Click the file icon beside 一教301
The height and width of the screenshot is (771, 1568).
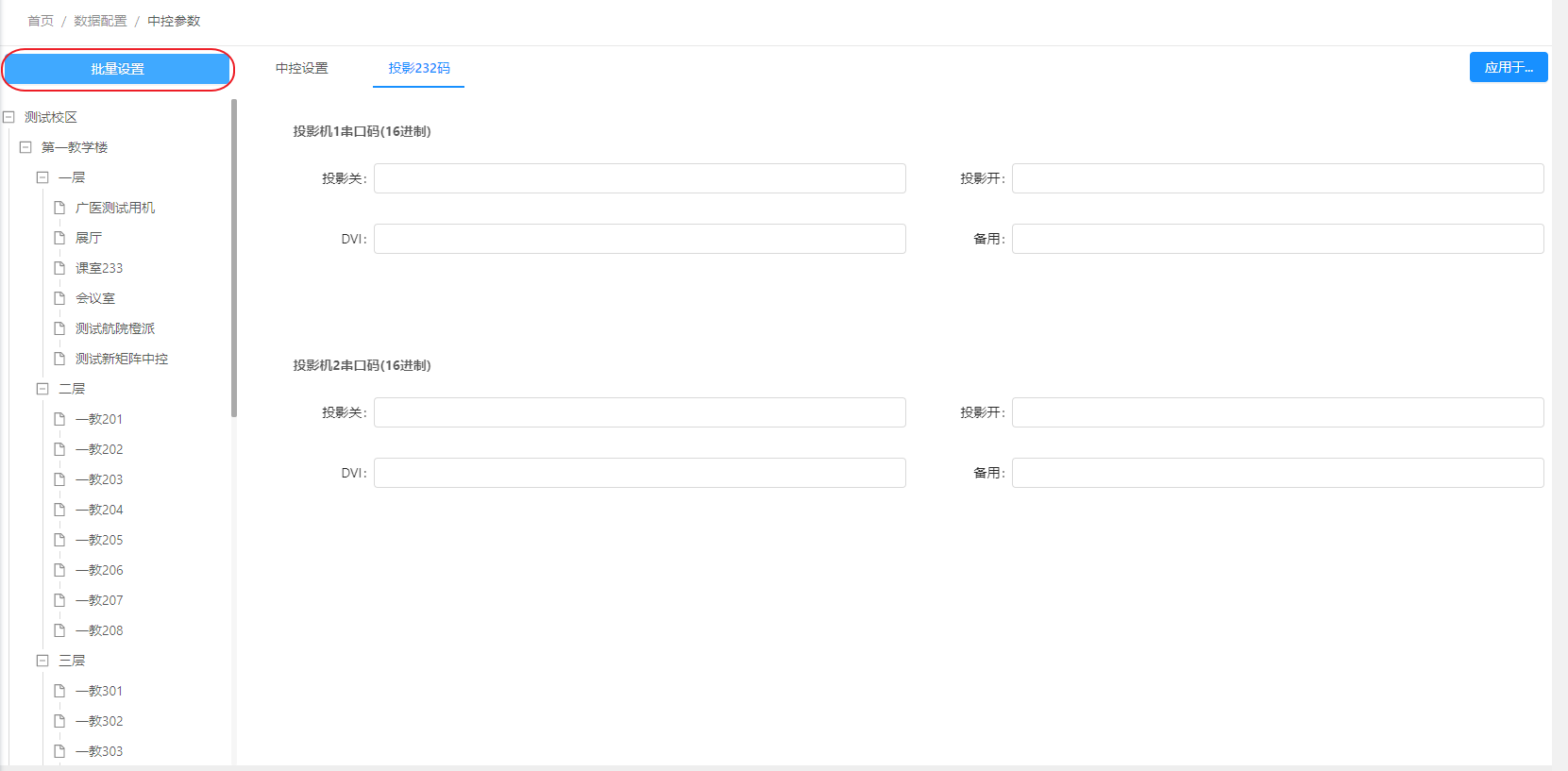click(x=59, y=691)
